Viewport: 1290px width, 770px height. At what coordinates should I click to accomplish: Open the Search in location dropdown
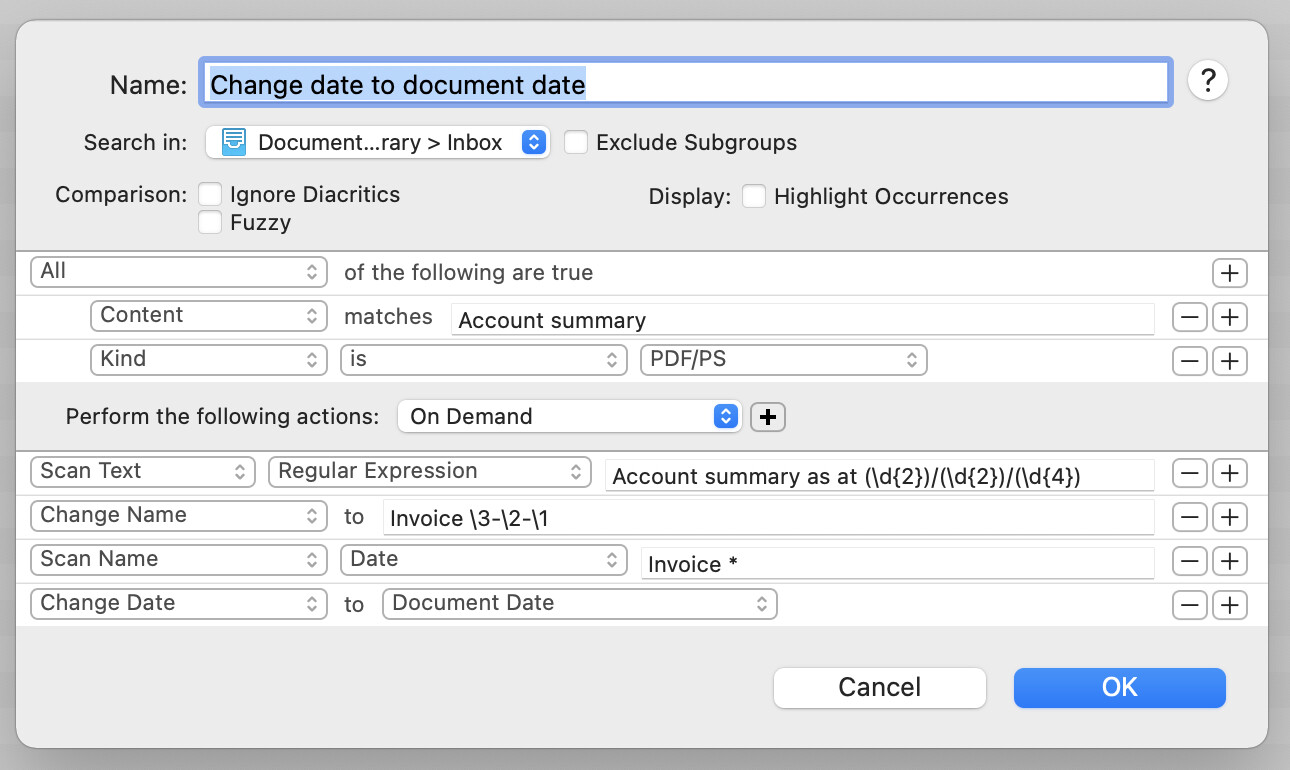[x=378, y=143]
